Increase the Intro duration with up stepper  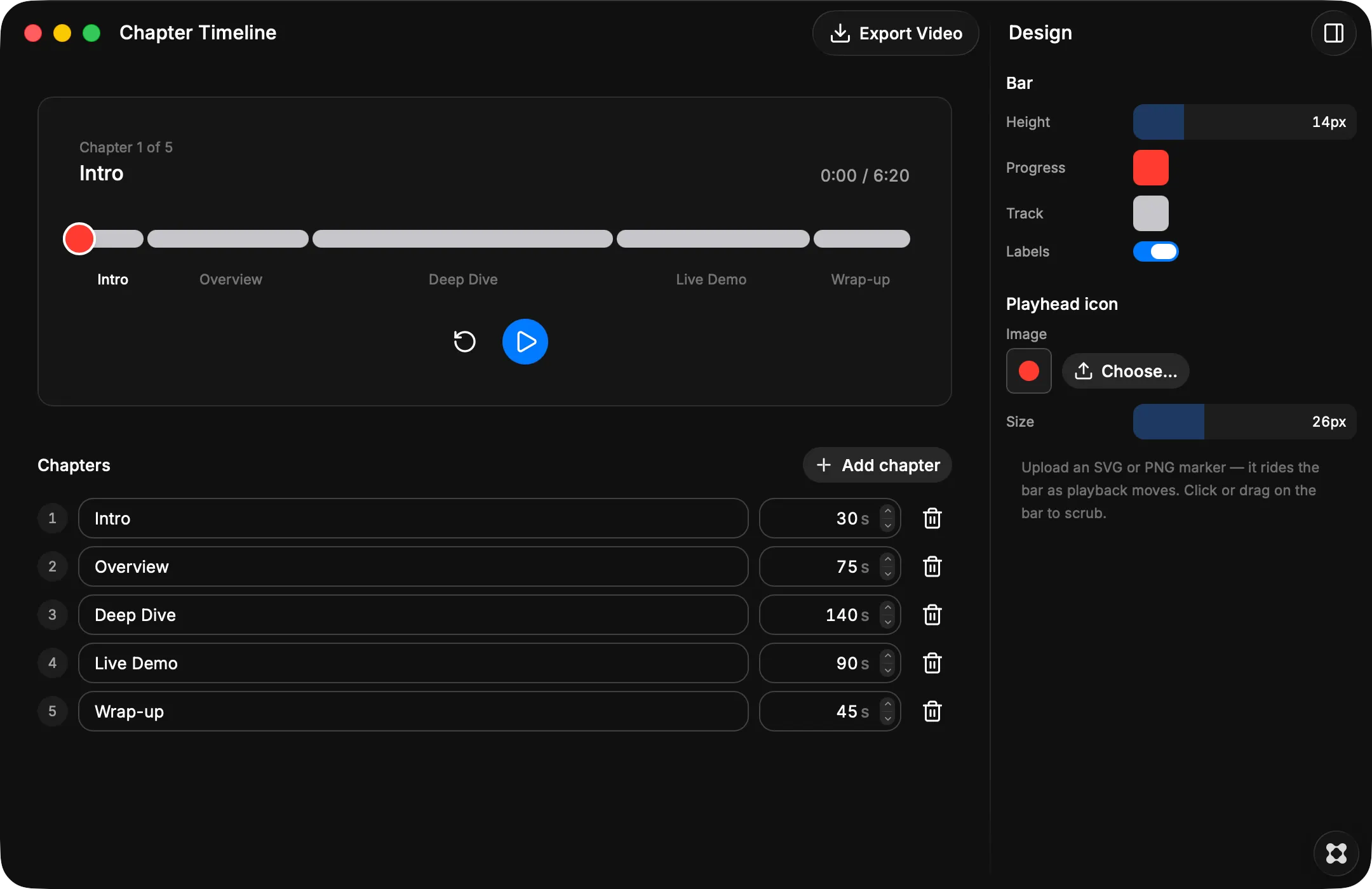click(888, 511)
